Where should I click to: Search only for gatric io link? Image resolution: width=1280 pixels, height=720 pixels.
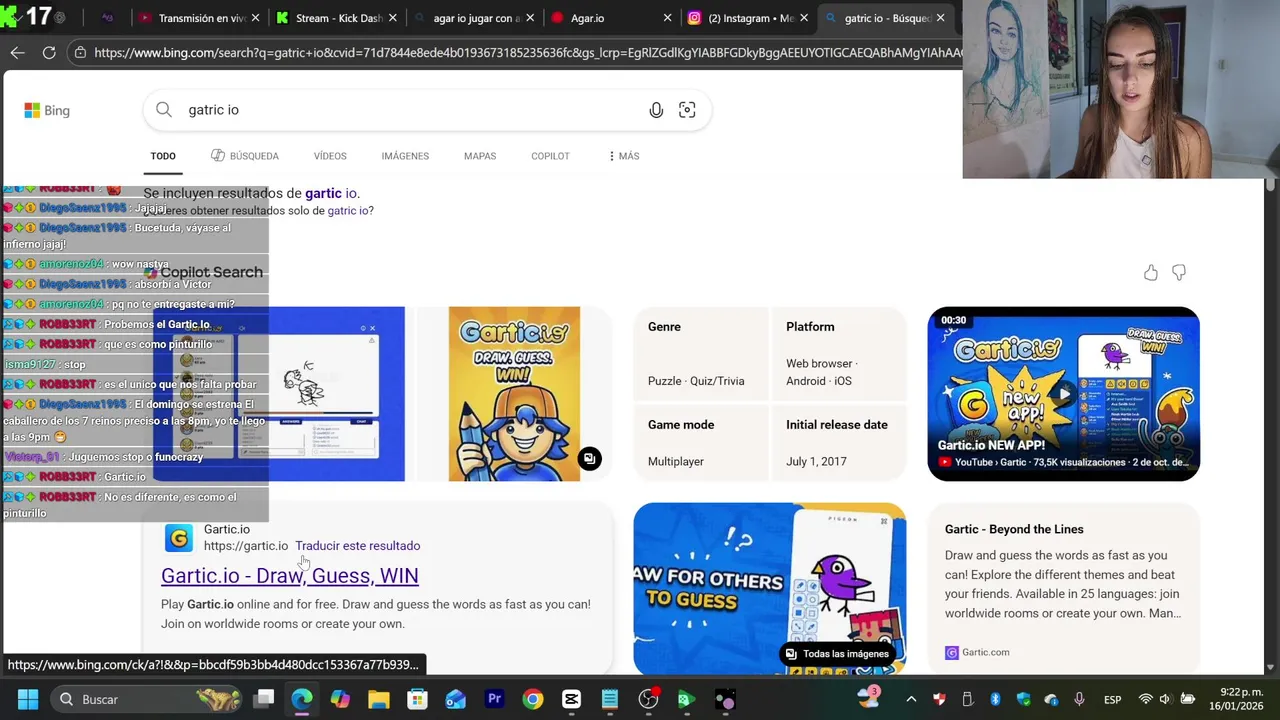pos(350,211)
